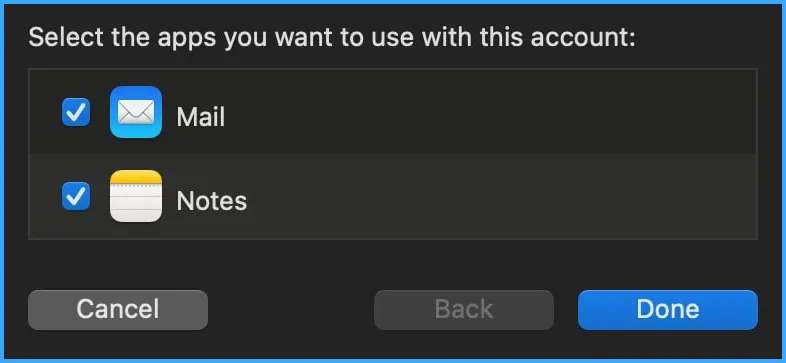
Task: Confirm app selection with blue Done button
Action: pyautogui.click(x=668, y=309)
